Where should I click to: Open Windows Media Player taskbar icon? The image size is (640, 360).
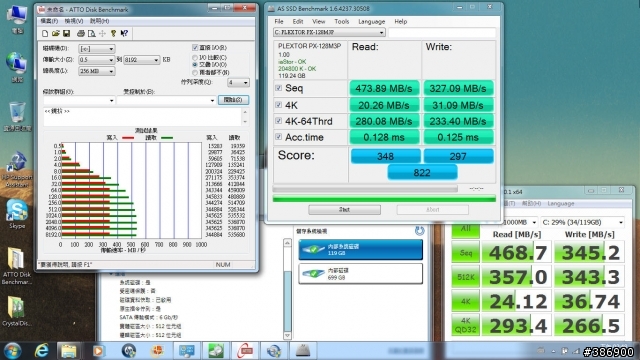click(x=98, y=351)
